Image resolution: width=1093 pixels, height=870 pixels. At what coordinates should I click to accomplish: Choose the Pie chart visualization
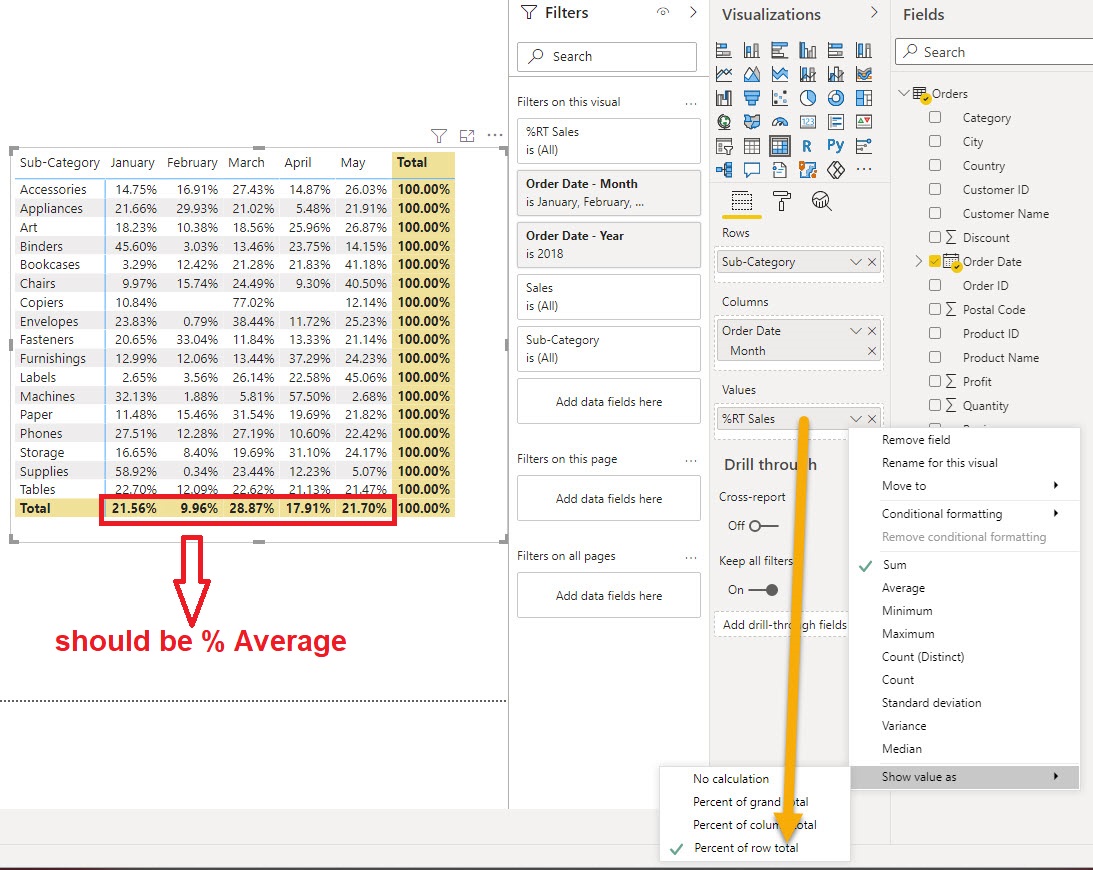pos(807,98)
